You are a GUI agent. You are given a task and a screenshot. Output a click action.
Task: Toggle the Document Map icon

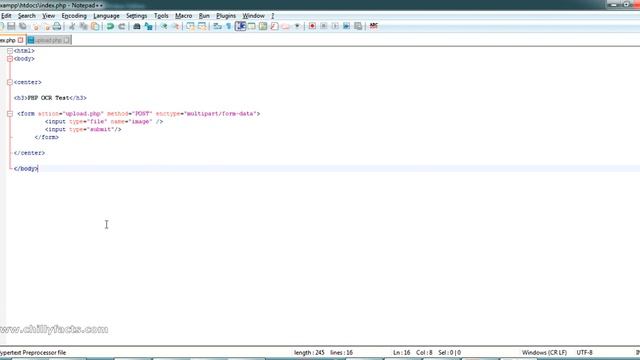[x=263, y=26]
